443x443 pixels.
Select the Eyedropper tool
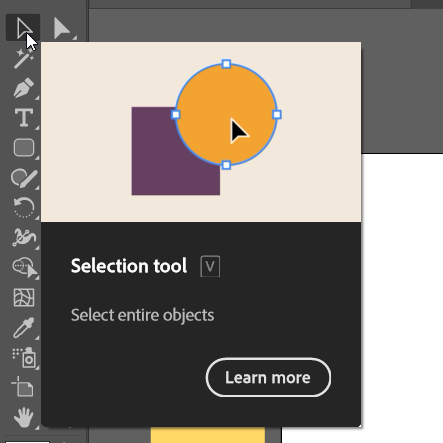click(24, 328)
